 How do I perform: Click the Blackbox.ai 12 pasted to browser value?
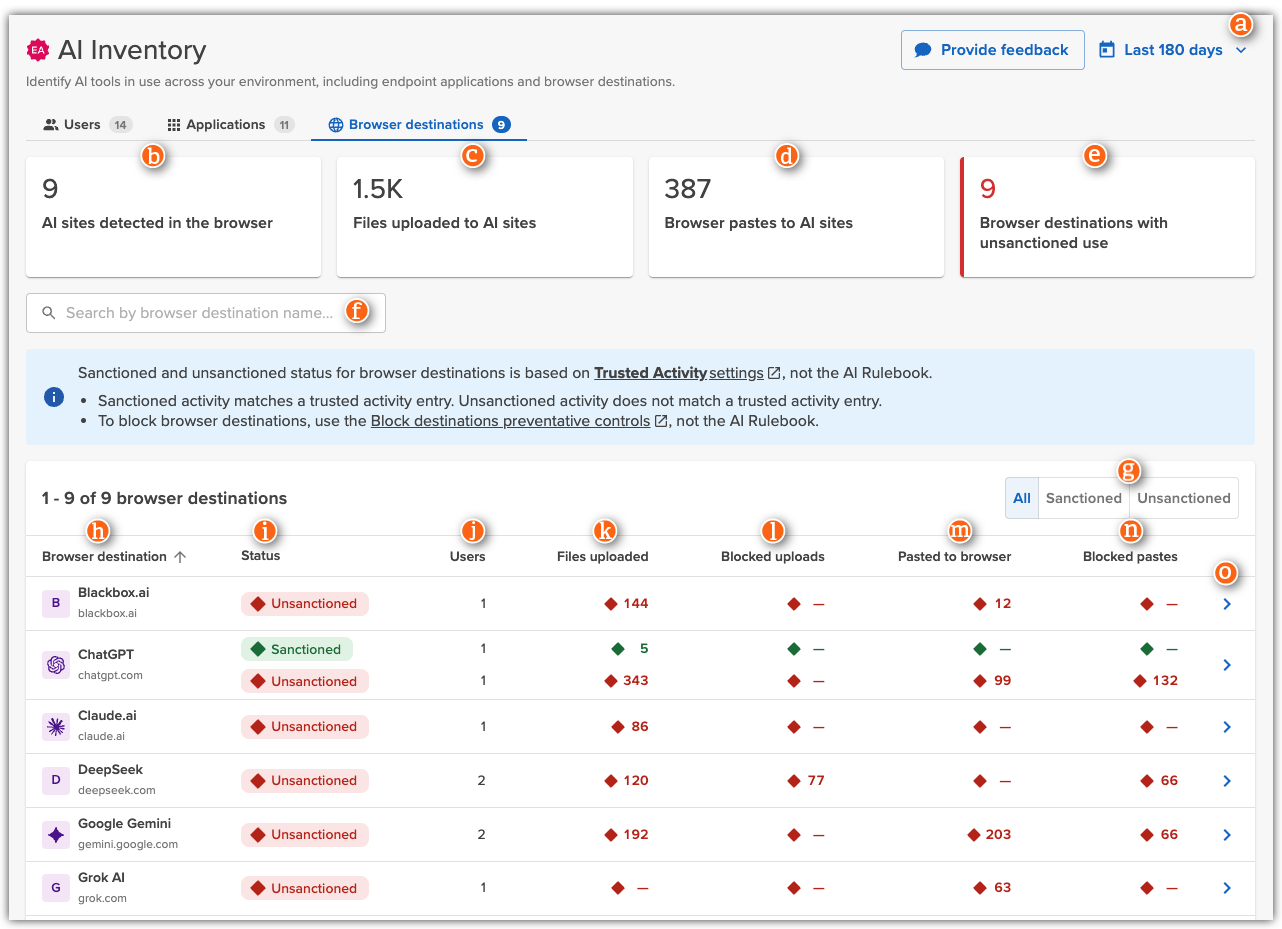click(1003, 603)
